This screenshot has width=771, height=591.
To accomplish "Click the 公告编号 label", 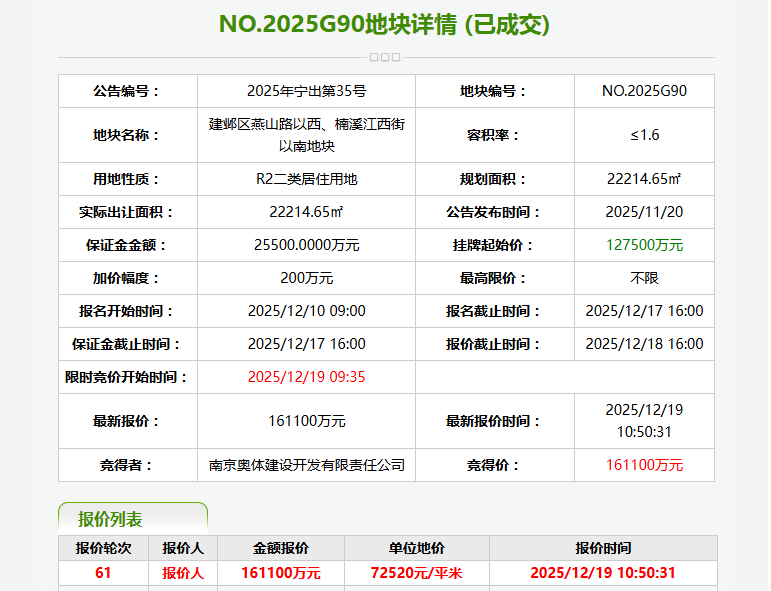I will (127, 91).
